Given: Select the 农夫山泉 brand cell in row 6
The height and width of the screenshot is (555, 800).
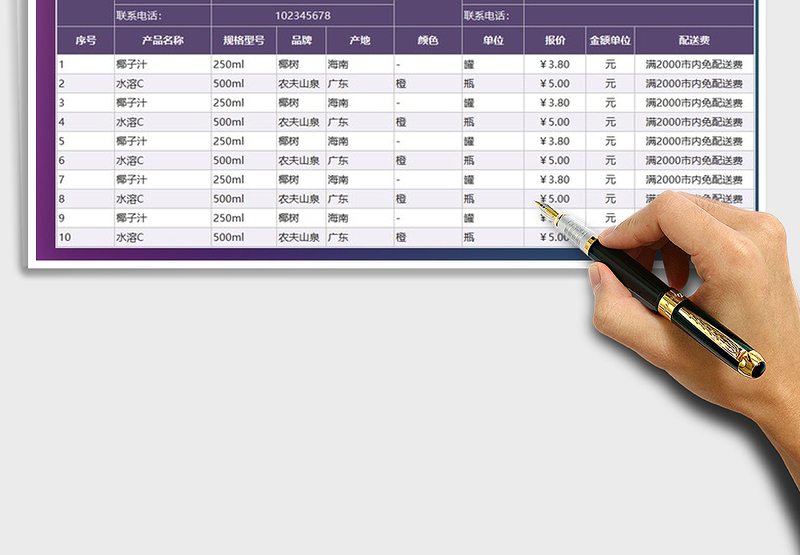Looking at the screenshot, I should (x=299, y=160).
